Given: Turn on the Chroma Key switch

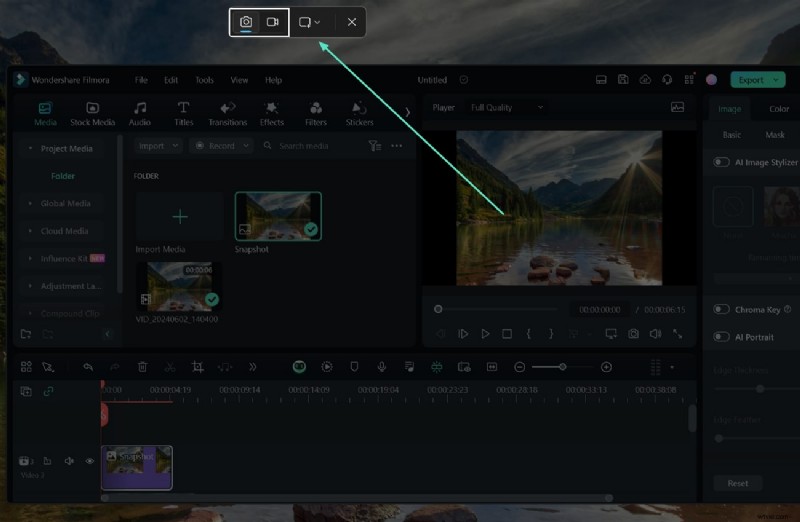Looking at the screenshot, I should (721, 310).
